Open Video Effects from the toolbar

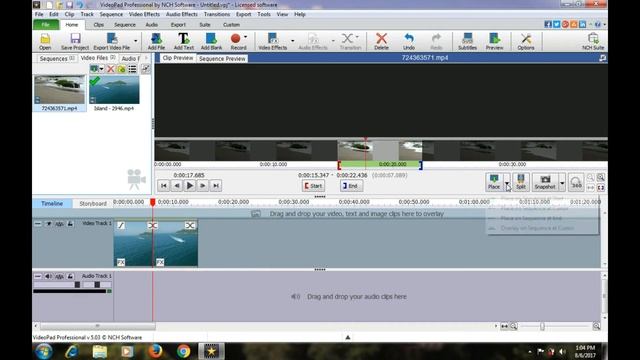(x=272, y=41)
